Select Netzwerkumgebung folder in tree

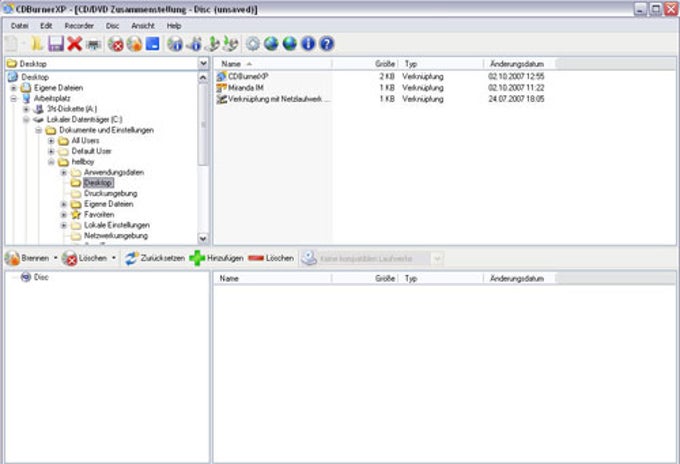click(116, 236)
